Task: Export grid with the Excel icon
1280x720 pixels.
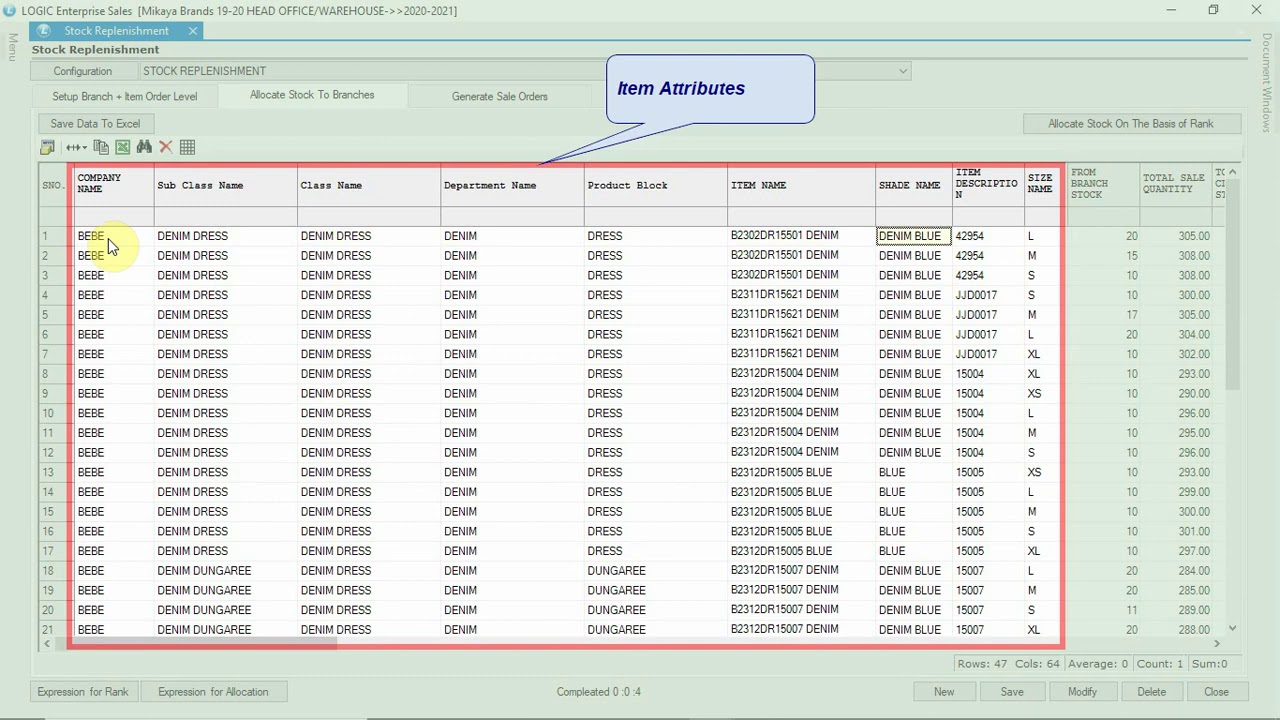Action: [x=122, y=147]
